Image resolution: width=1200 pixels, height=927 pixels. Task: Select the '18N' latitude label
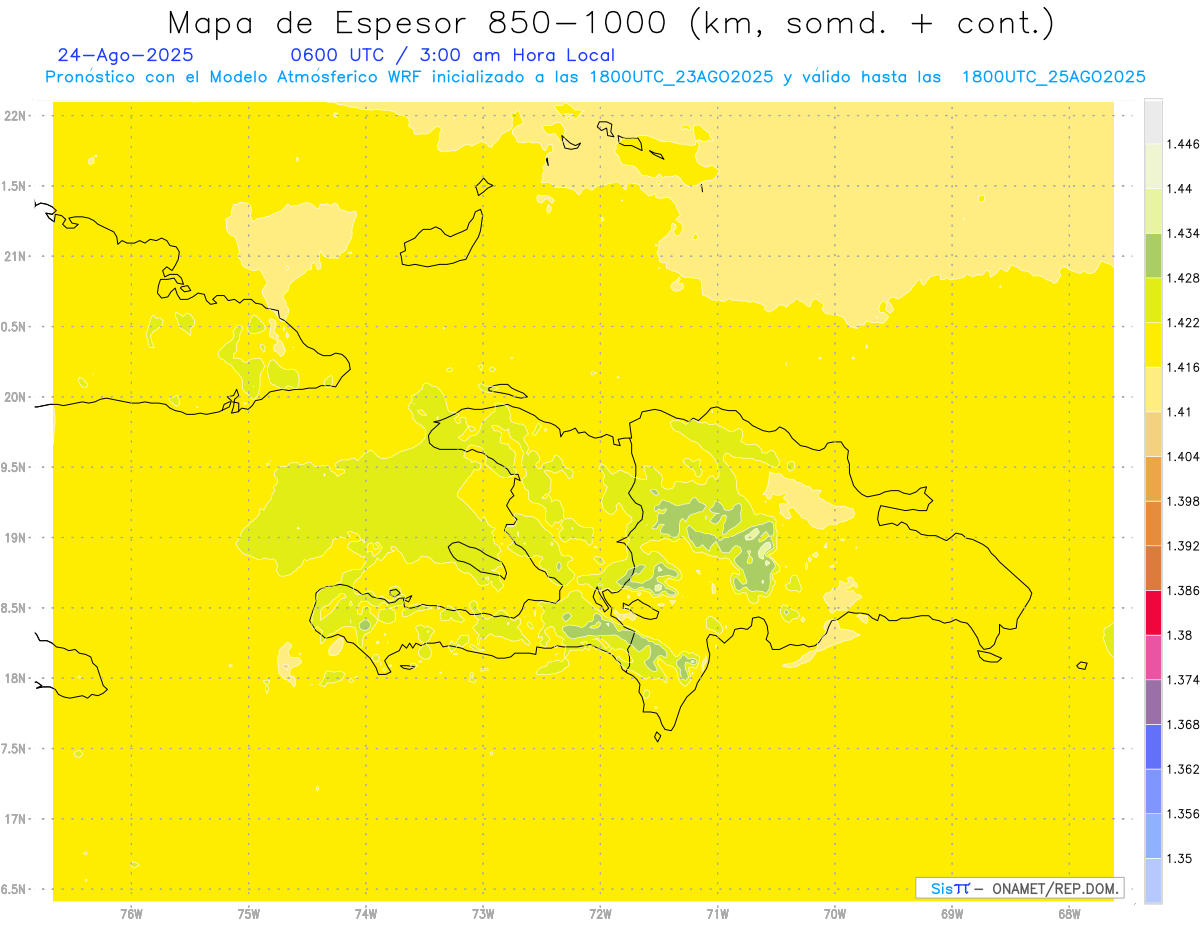pos(16,679)
